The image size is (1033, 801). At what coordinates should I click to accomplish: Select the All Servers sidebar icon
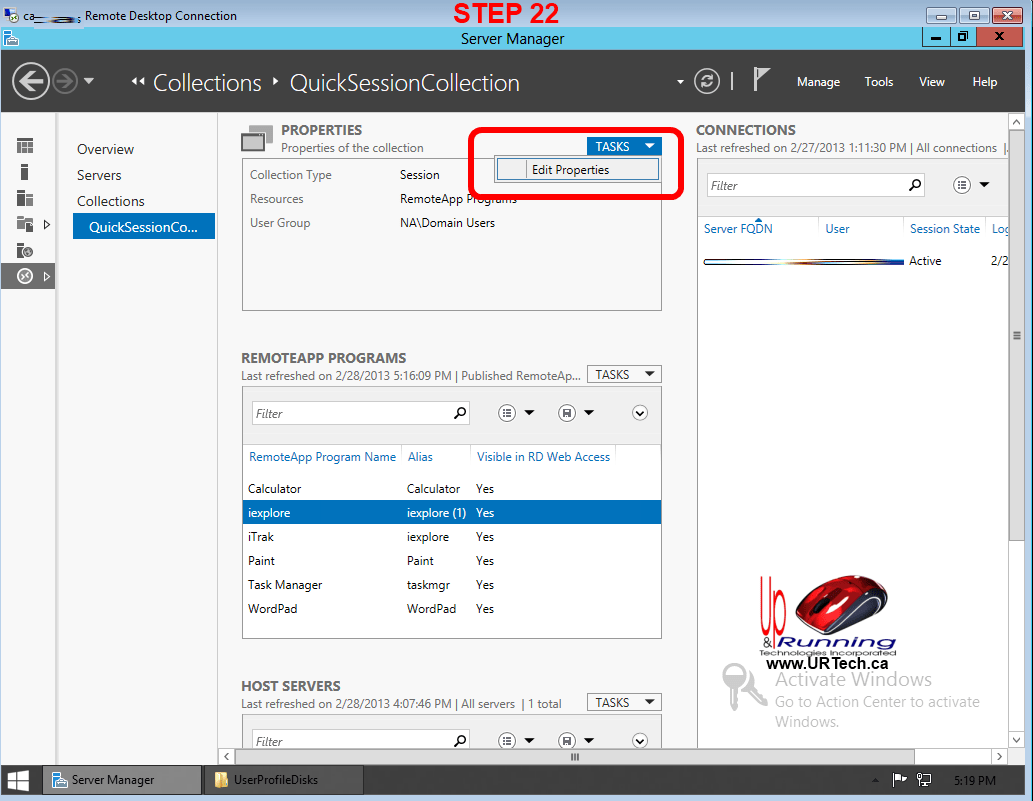25,198
